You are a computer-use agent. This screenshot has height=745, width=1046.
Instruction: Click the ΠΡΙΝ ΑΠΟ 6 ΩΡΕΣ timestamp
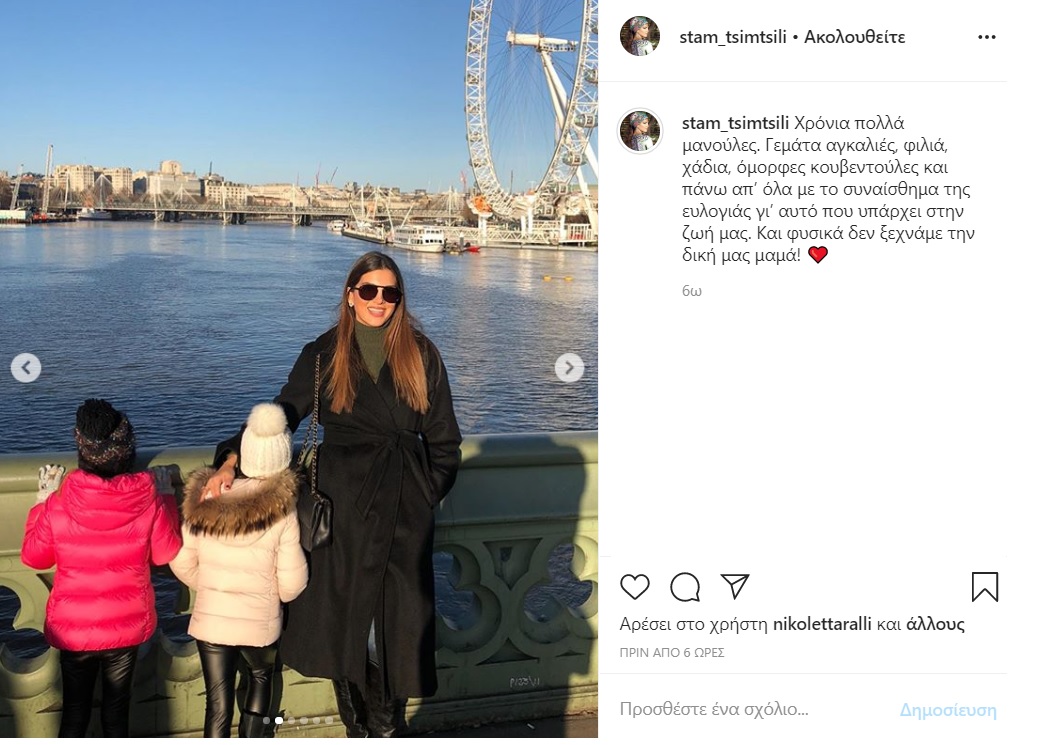(x=672, y=653)
